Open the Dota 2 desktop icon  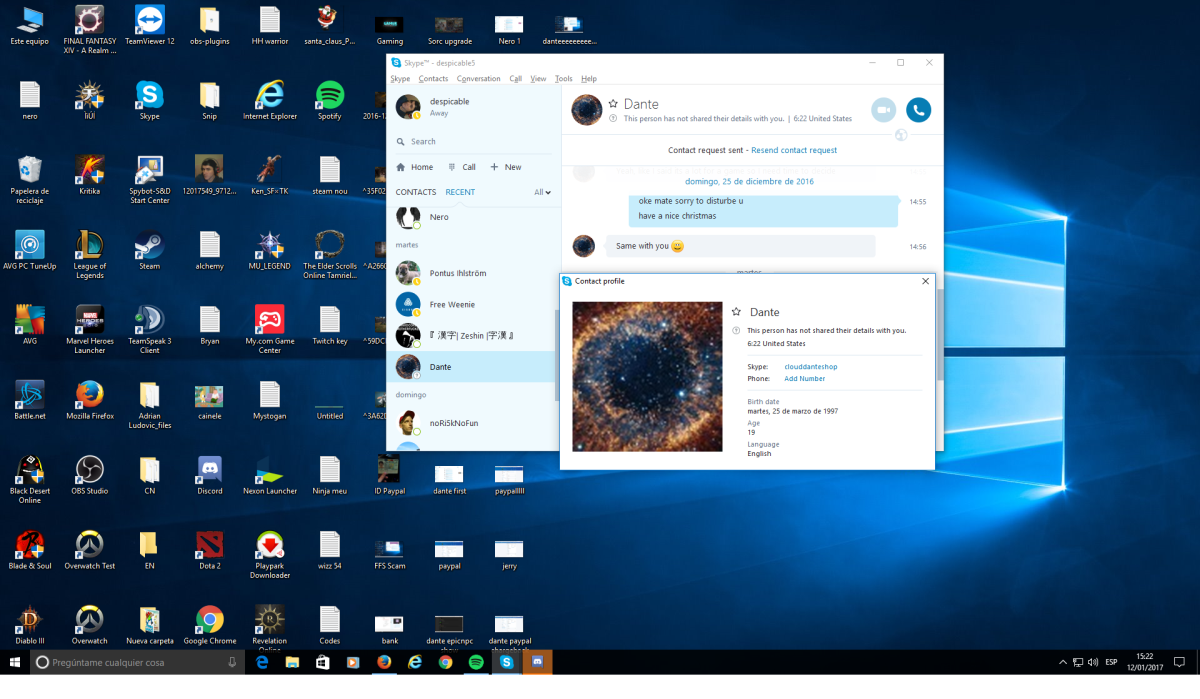pyautogui.click(x=210, y=550)
